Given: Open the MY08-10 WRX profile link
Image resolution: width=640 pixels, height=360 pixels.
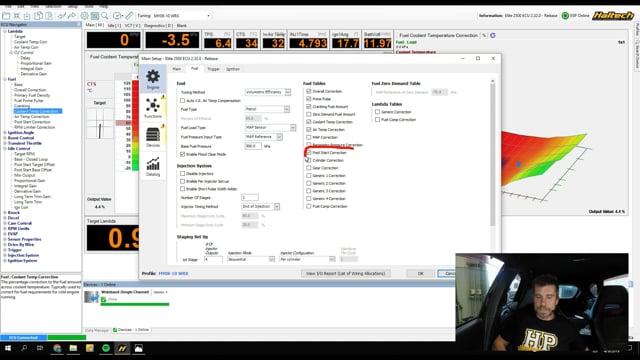Looking at the screenshot, I should [x=173, y=273].
